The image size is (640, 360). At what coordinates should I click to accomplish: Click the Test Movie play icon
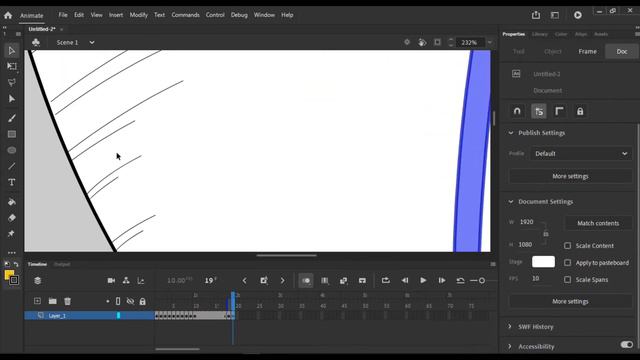pyautogui.click(x=578, y=15)
